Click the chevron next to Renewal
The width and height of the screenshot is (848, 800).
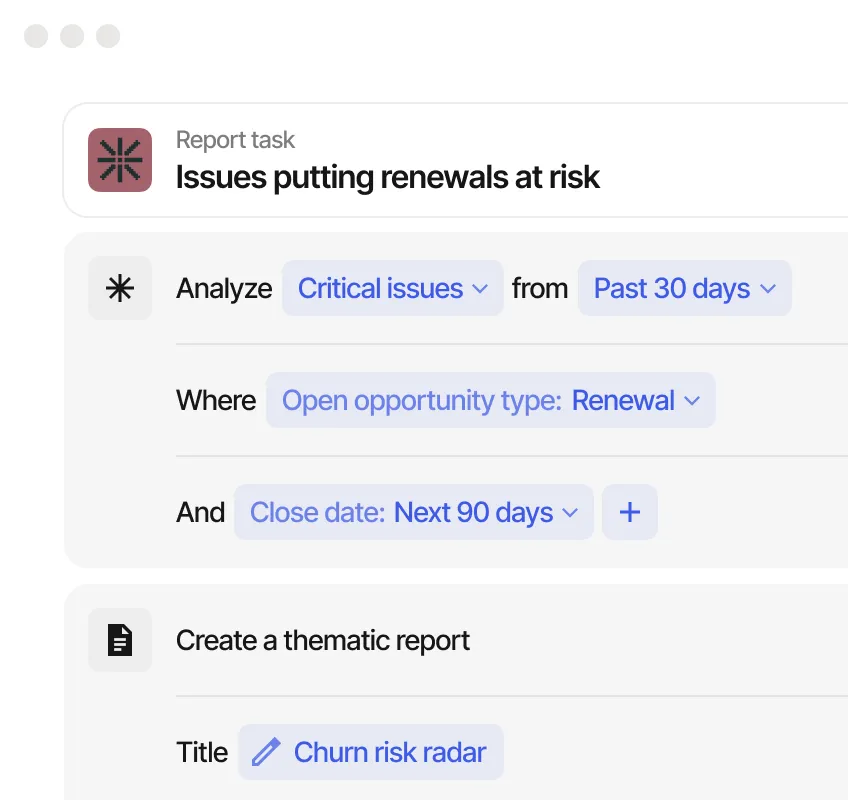(x=692, y=401)
